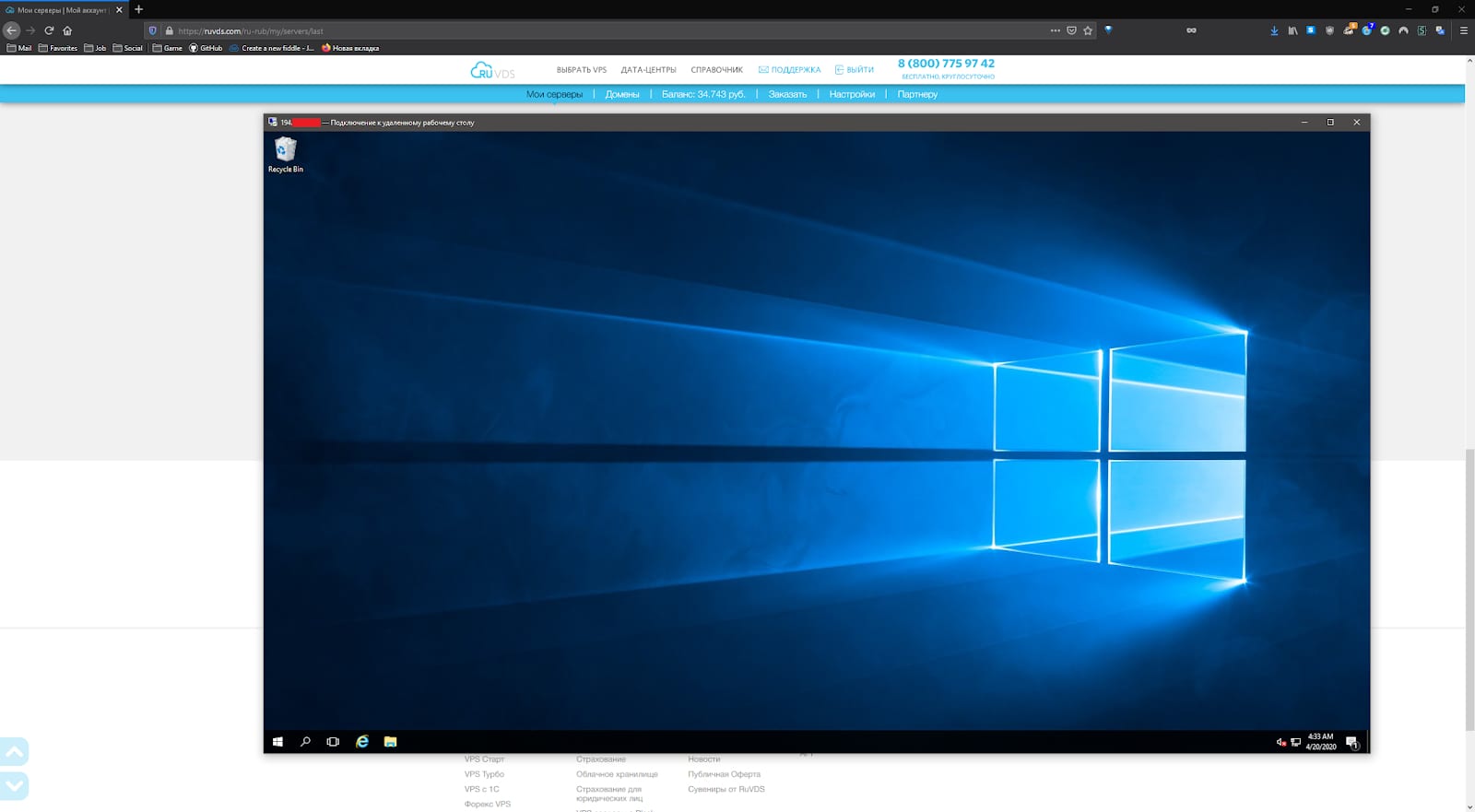Click the browser vertical scrollbar
Viewport: 1475px width, 812px height.
1469,590
